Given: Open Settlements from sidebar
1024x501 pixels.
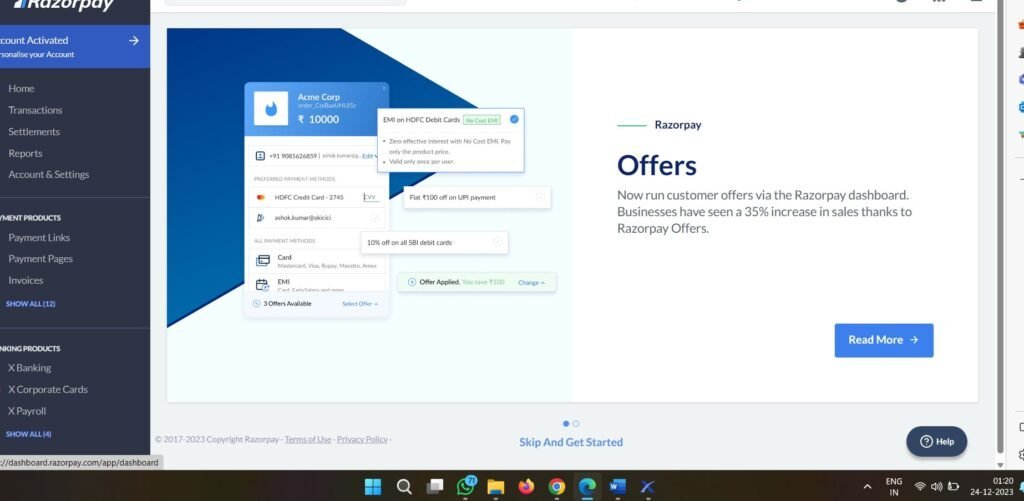Looking at the screenshot, I should pos(34,131).
